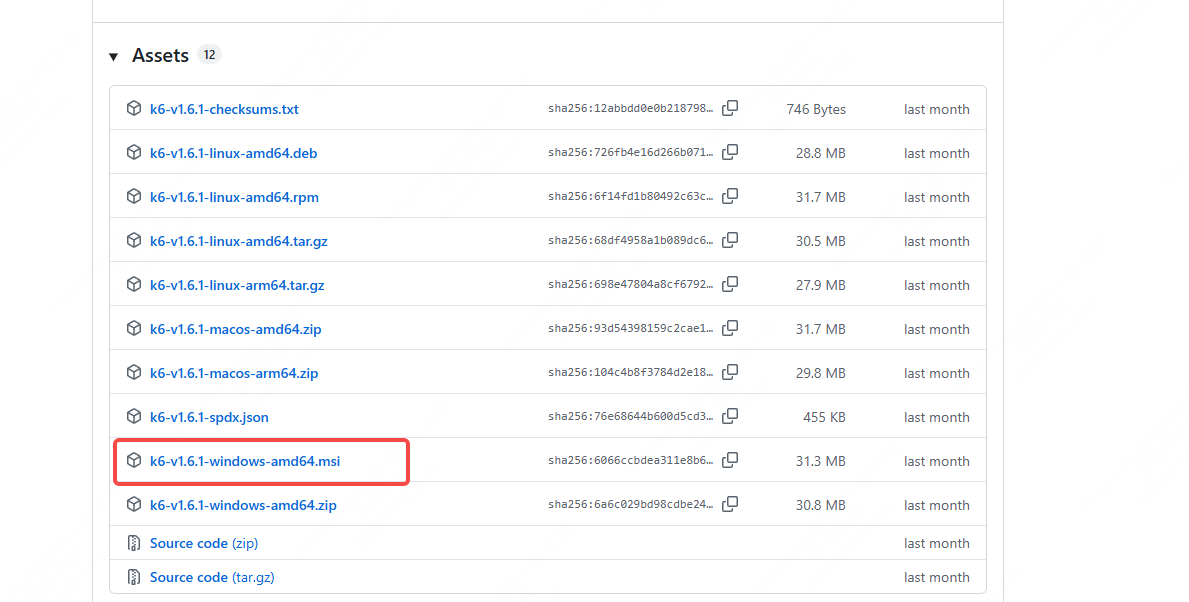This screenshot has width=1189, height=602.
Task: Click package icon beside windows-amd64.zip
Action: point(134,504)
